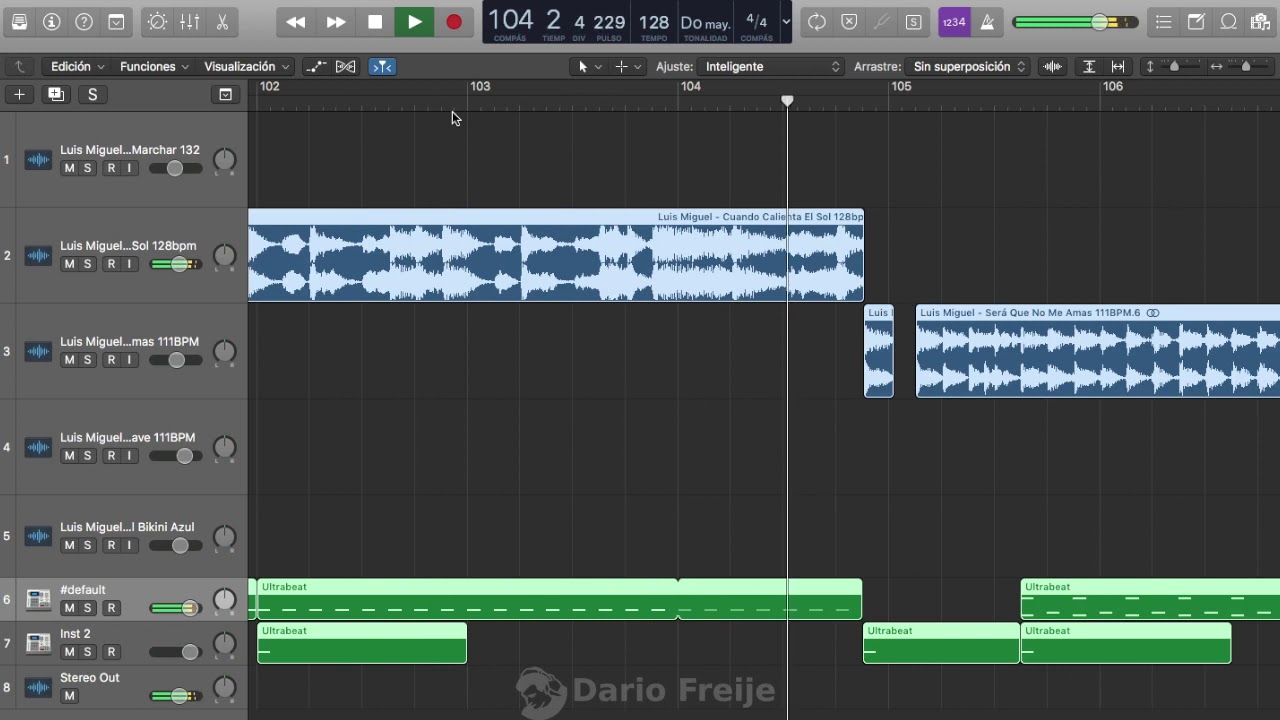Open the Visualización menu

pos(247,67)
